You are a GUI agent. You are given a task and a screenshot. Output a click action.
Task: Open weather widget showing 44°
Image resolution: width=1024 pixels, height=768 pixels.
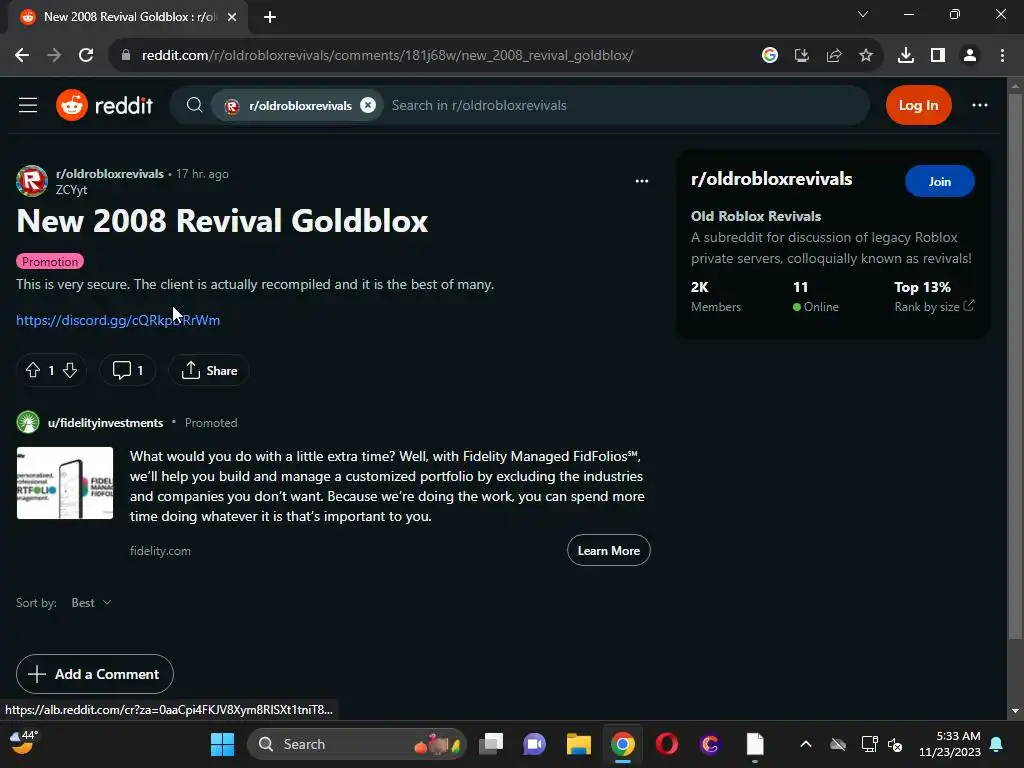24,742
